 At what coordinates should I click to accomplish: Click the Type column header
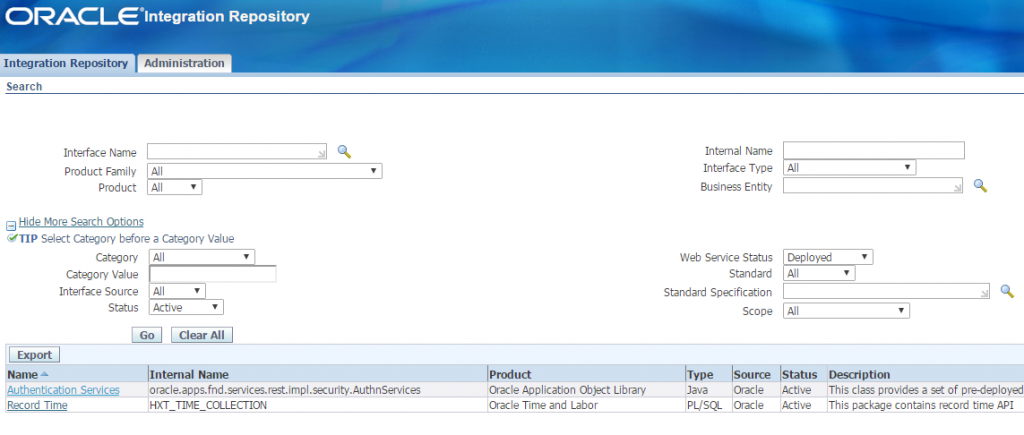point(699,375)
